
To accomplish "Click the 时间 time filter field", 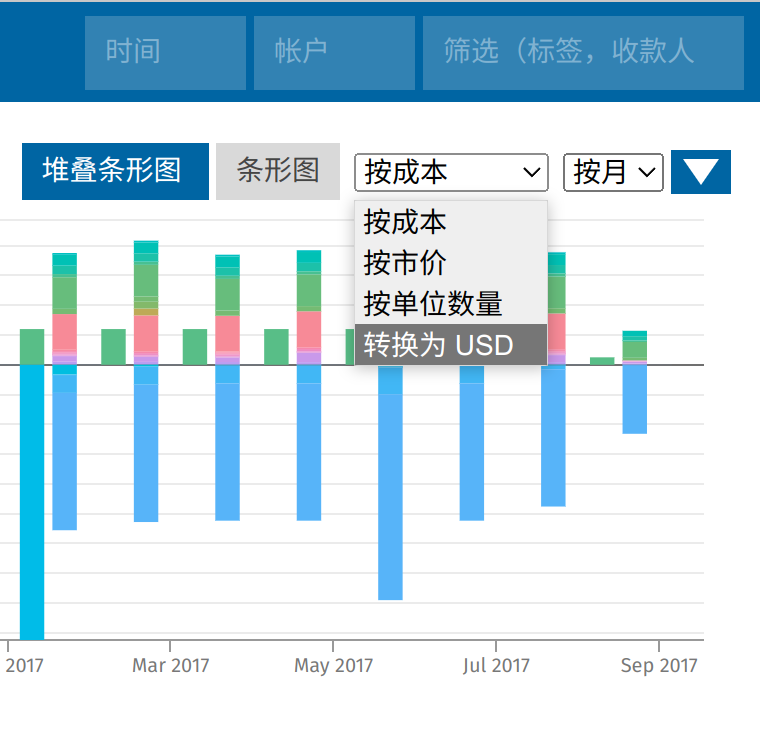I will (165, 52).
